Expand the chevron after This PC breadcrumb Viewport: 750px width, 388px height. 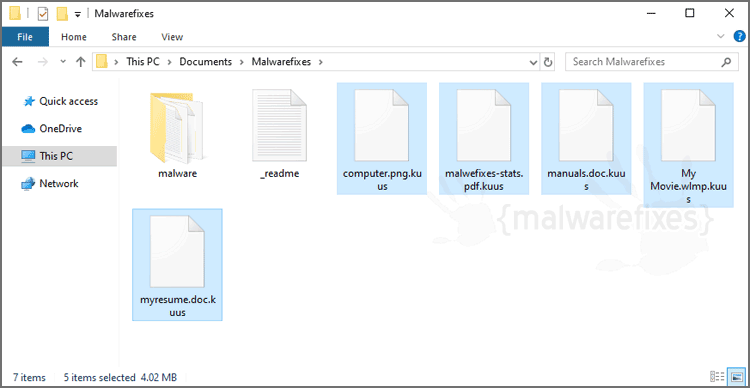click(x=169, y=62)
